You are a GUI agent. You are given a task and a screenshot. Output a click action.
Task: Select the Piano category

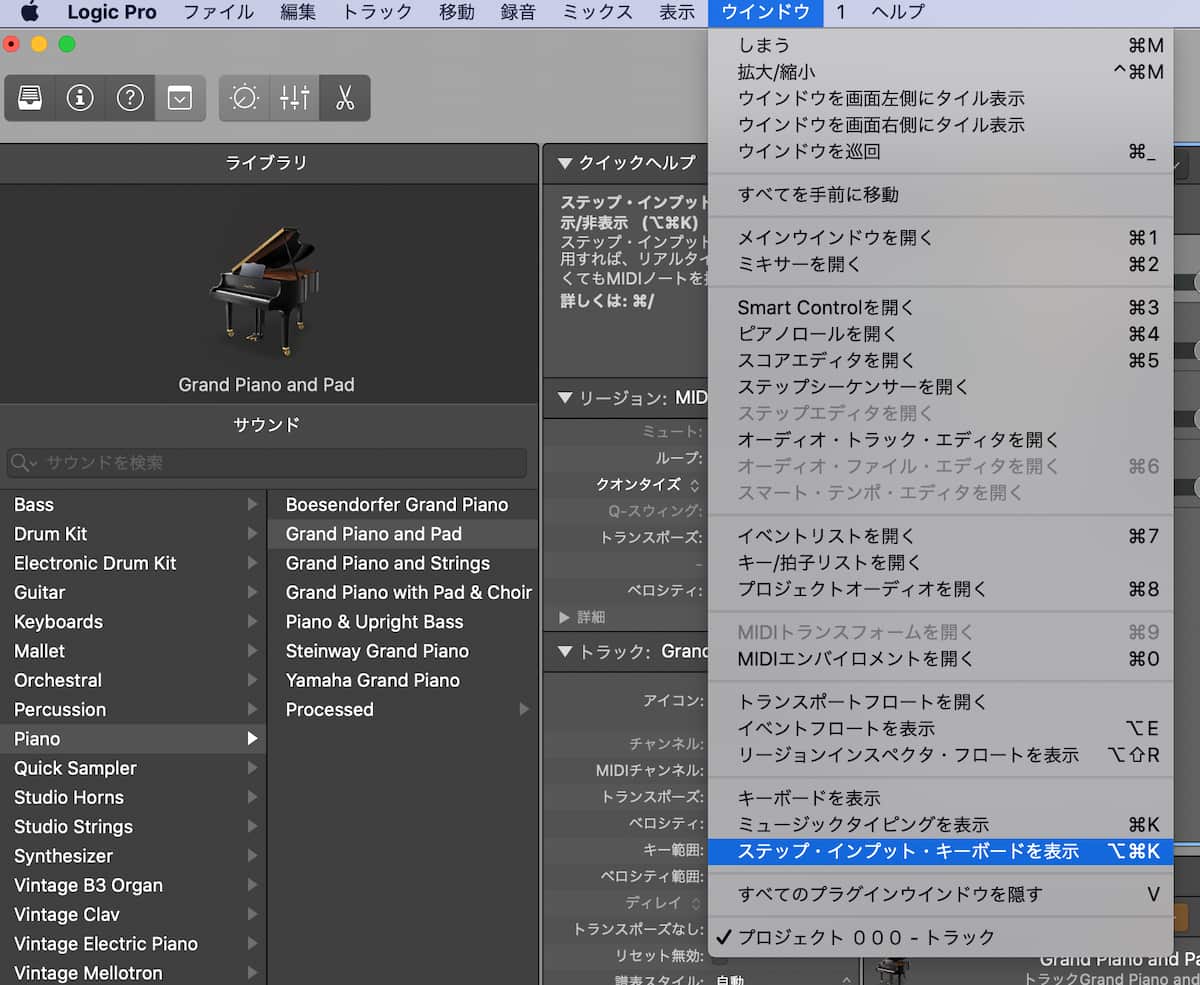[x=133, y=739]
